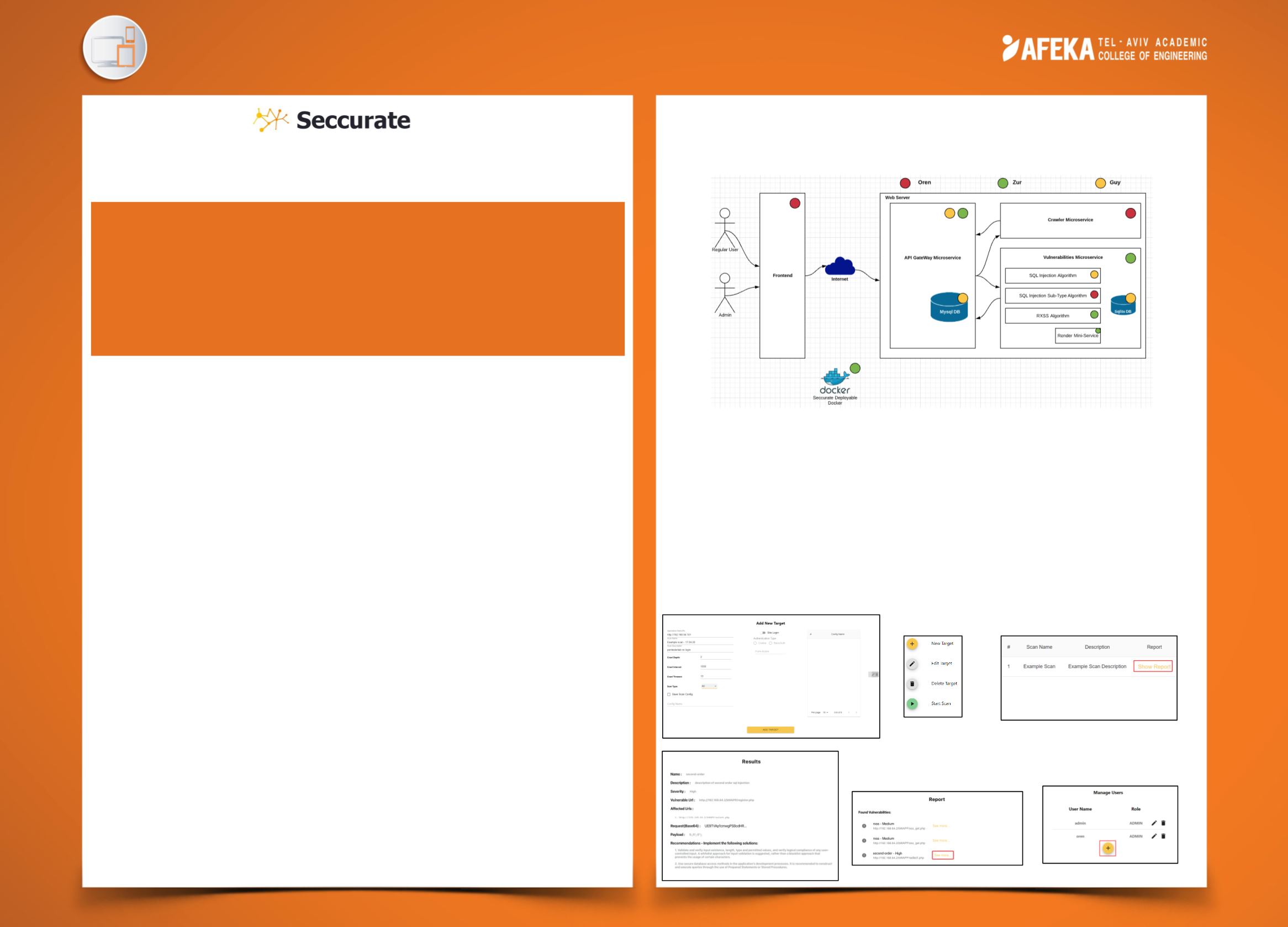This screenshot has height=927, width=1288.
Task: Click the SQL Injection Sub-Type Algorithm box
Action: (x=1053, y=296)
